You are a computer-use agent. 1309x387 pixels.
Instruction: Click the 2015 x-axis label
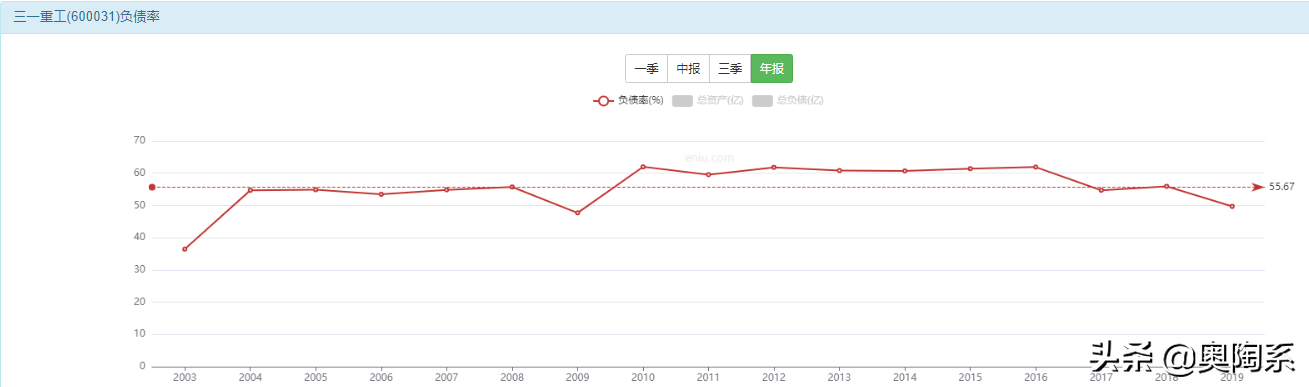(970, 377)
